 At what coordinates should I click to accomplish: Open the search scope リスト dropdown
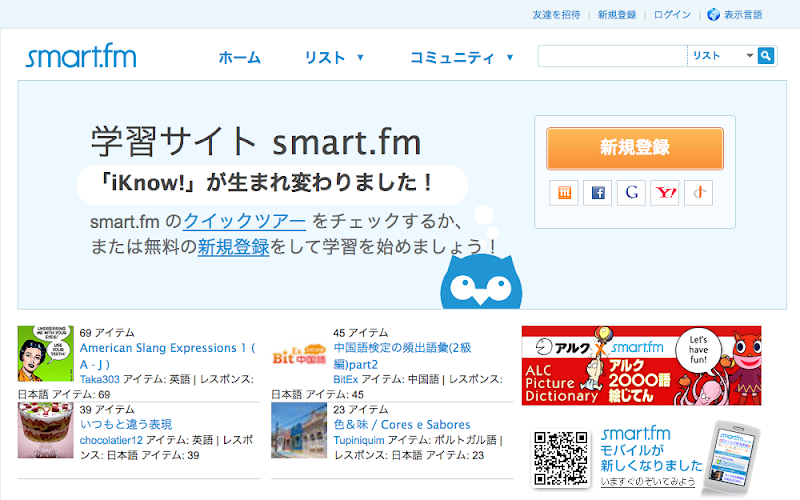click(x=722, y=56)
